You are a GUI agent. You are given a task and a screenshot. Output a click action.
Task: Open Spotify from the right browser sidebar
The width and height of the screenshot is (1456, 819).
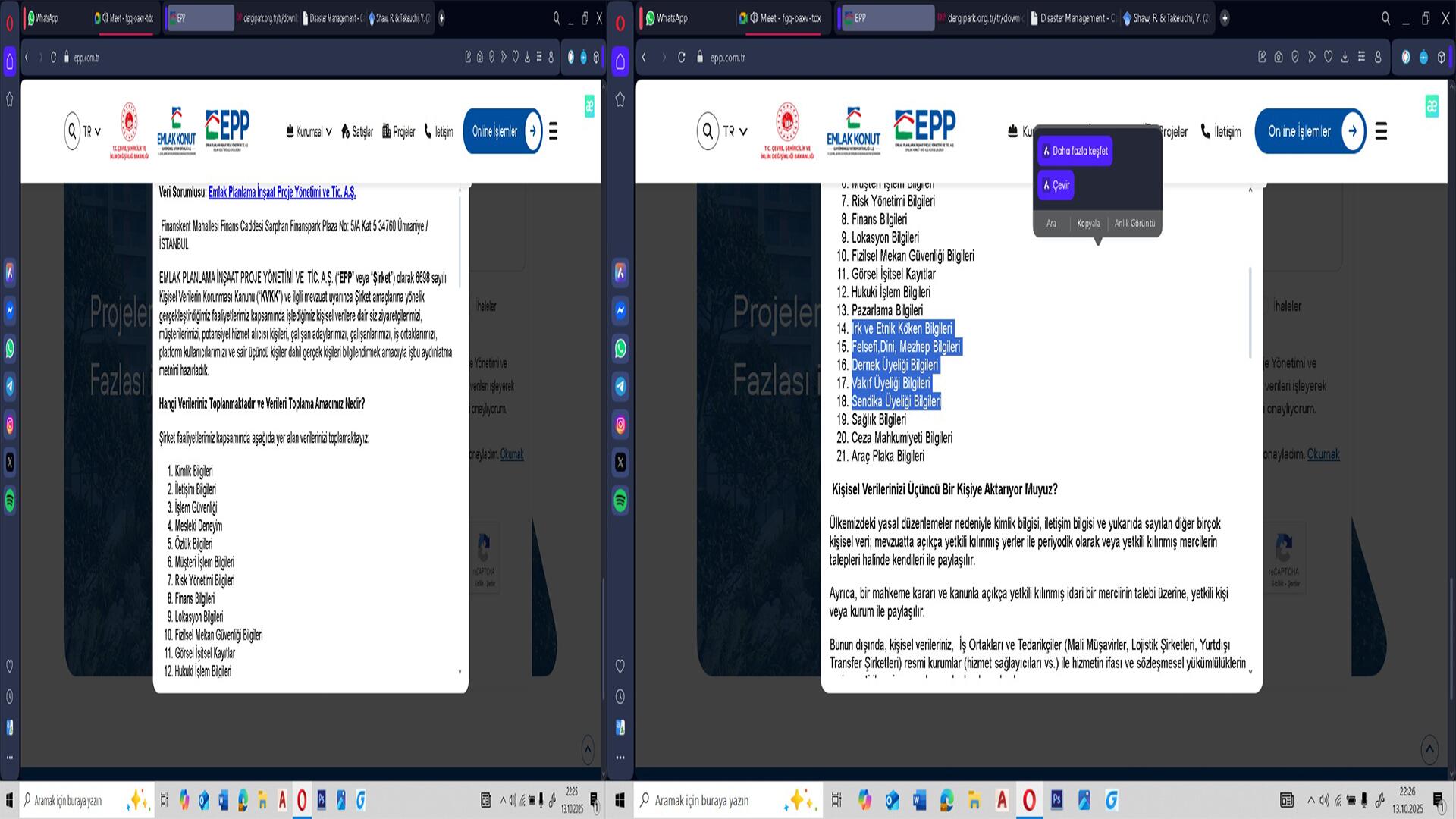pyautogui.click(x=620, y=501)
